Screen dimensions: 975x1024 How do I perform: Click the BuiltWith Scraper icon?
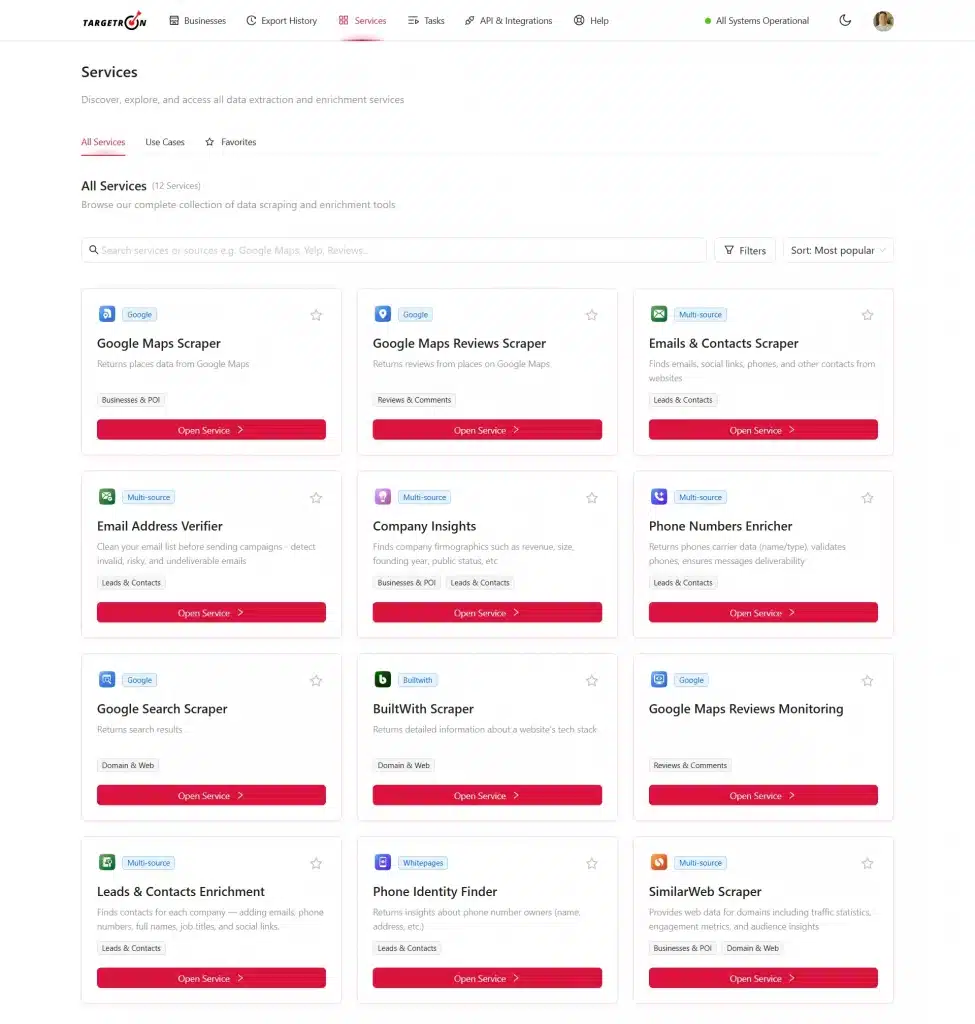point(383,680)
